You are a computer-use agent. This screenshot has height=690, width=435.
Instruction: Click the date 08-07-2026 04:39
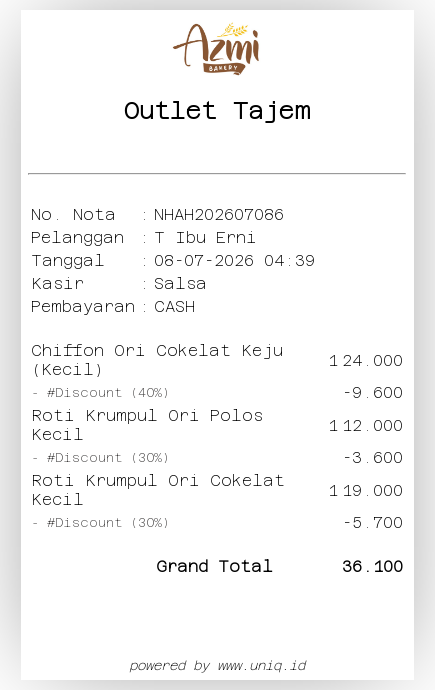pyautogui.click(x=234, y=261)
